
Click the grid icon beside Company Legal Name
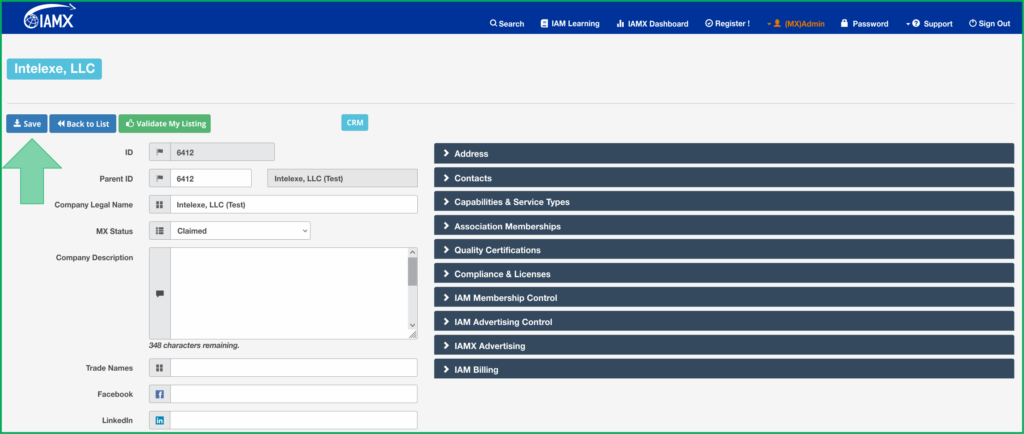tap(159, 204)
